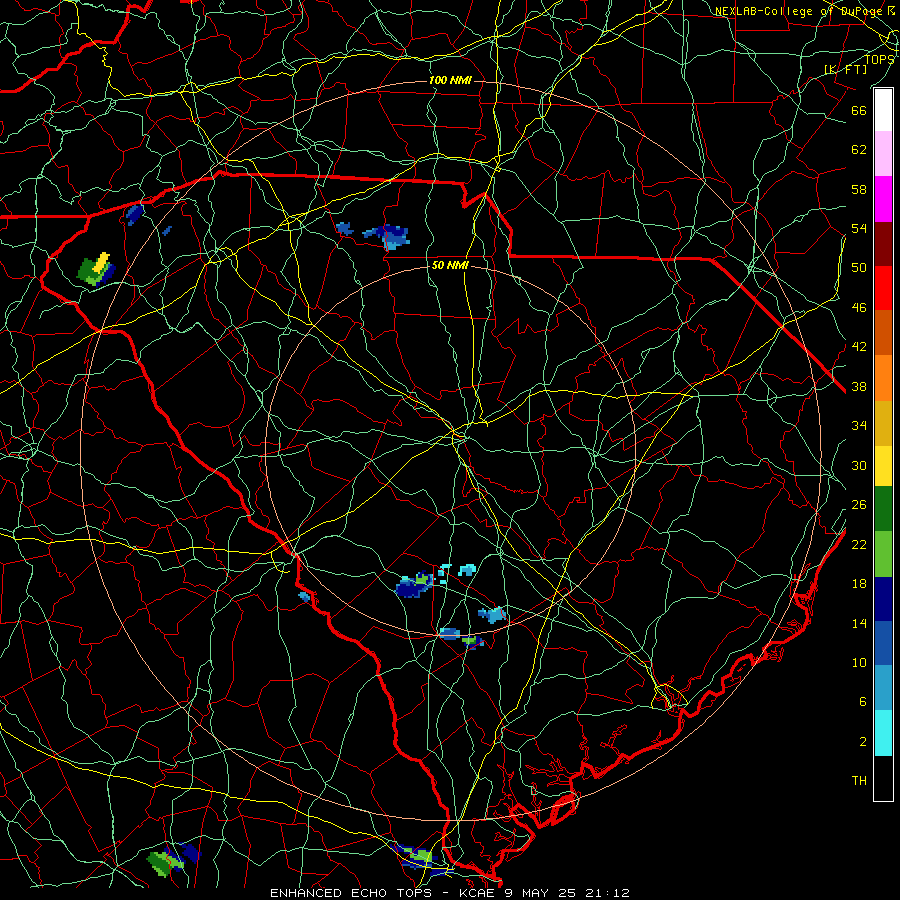Select the "6" legend value
900x900 pixels.
(x=862, y=701)
